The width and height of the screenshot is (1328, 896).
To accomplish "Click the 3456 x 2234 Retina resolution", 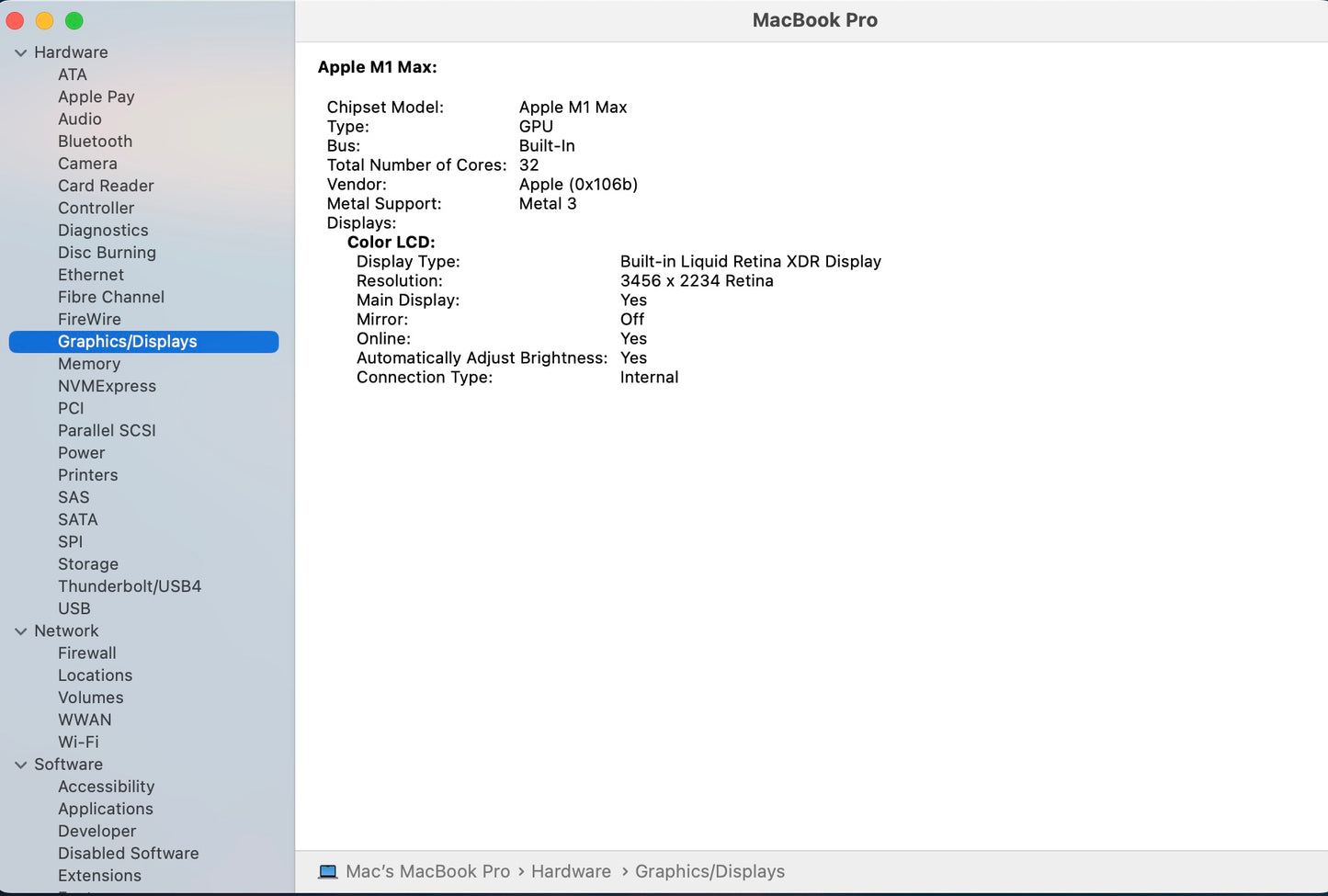I will 697,281.
